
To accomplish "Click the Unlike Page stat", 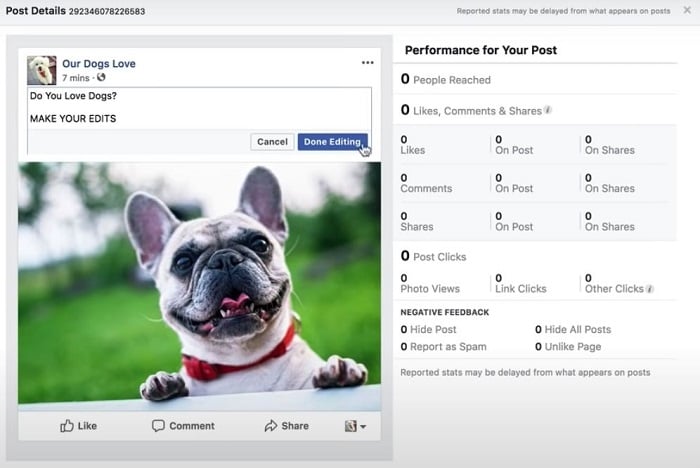I will point(568,347).
